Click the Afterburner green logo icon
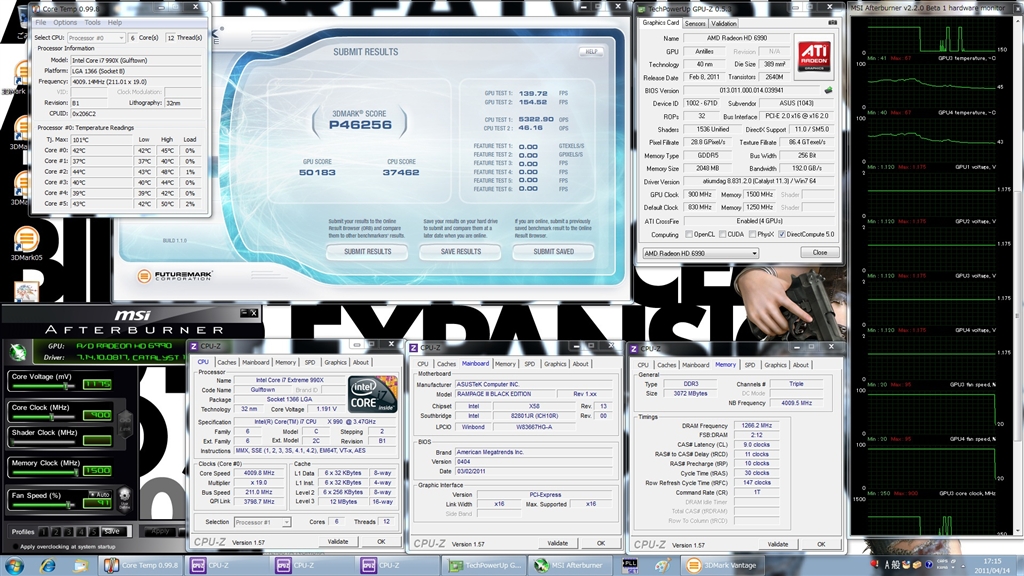This screenshot has width=1024, height=576. tap(18, 350)
